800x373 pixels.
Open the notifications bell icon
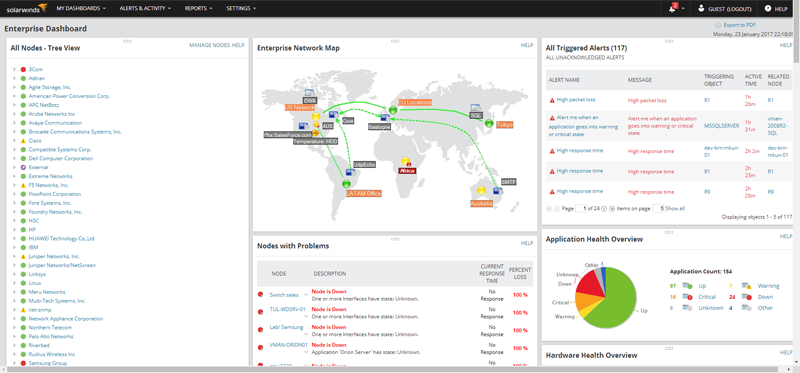(672, 9)
